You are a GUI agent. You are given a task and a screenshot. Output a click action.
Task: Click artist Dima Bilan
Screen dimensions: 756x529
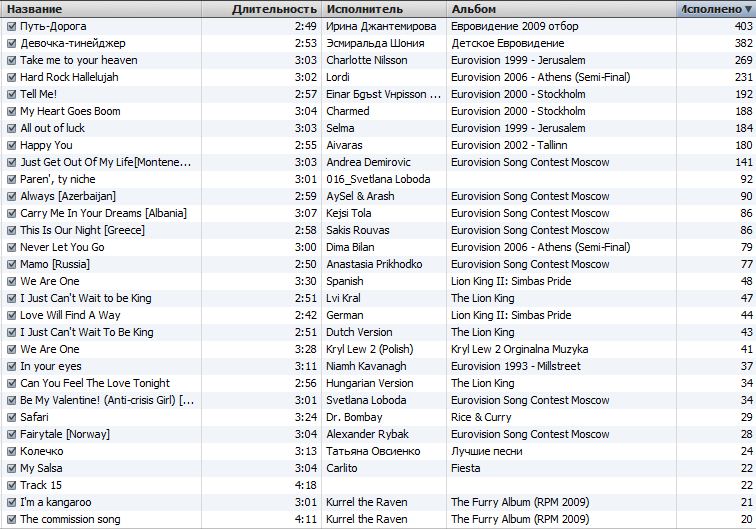(351, 247)
